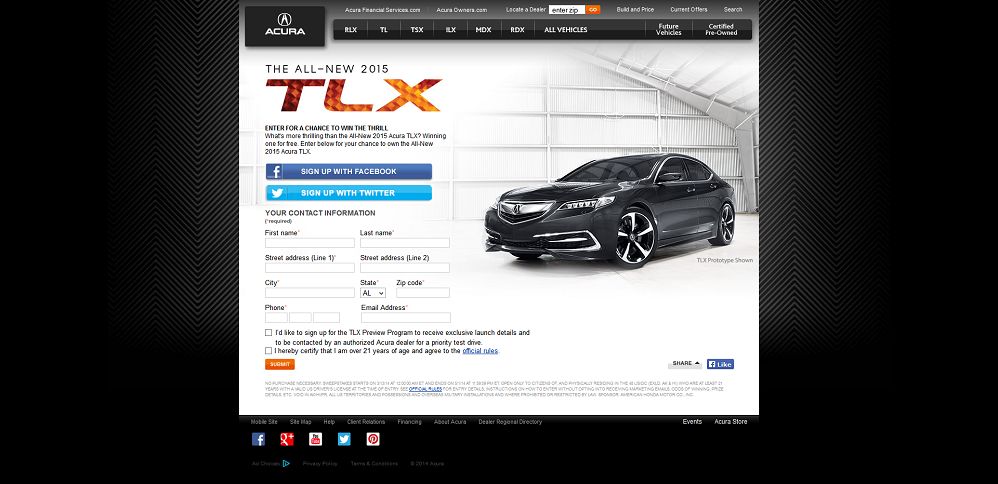Screen dimensions: 998x484
Task: Click the Search link
Action: [x=733, y=10]
